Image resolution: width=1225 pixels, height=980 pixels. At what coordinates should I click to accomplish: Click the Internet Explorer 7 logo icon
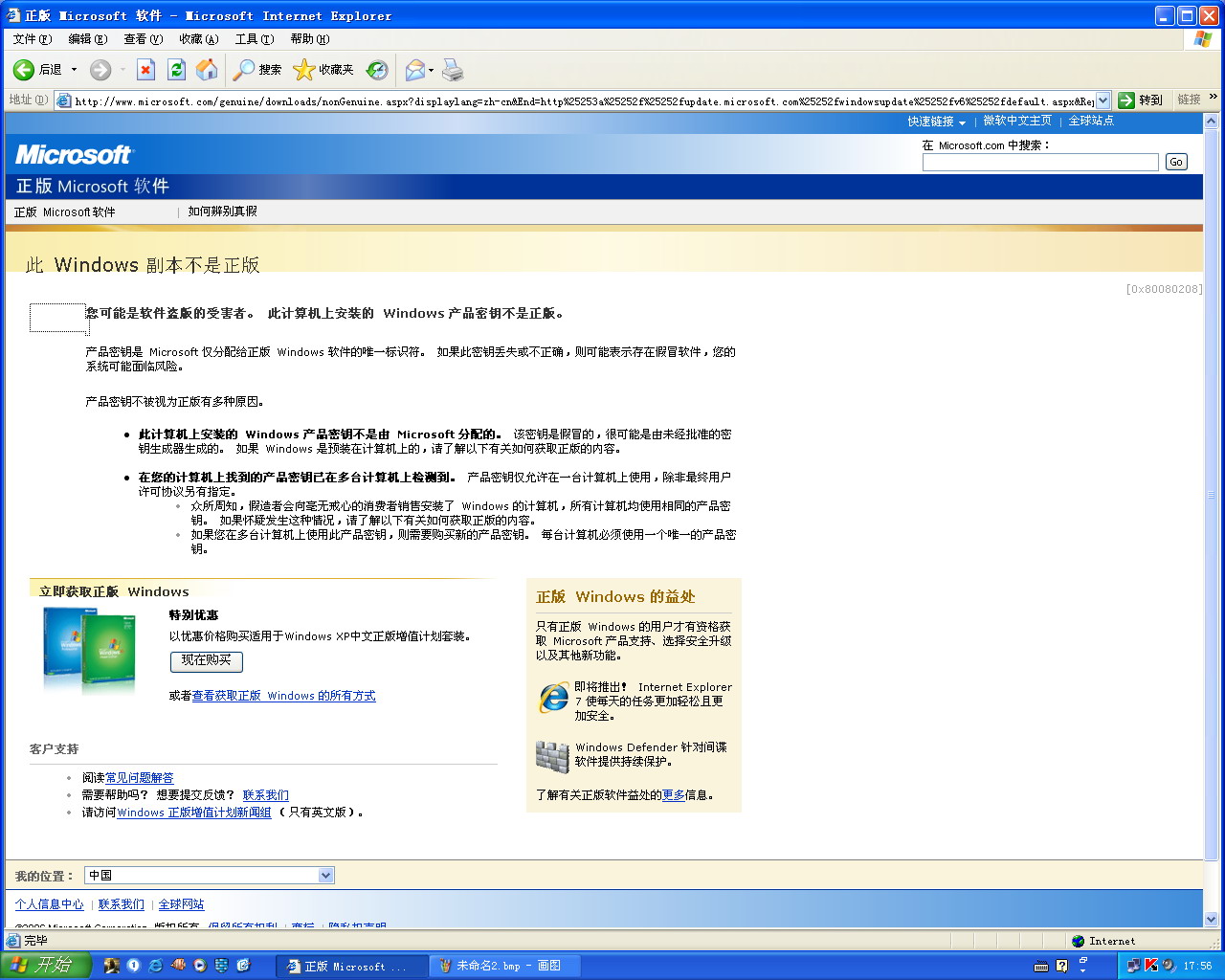click(x=553, y=698)
